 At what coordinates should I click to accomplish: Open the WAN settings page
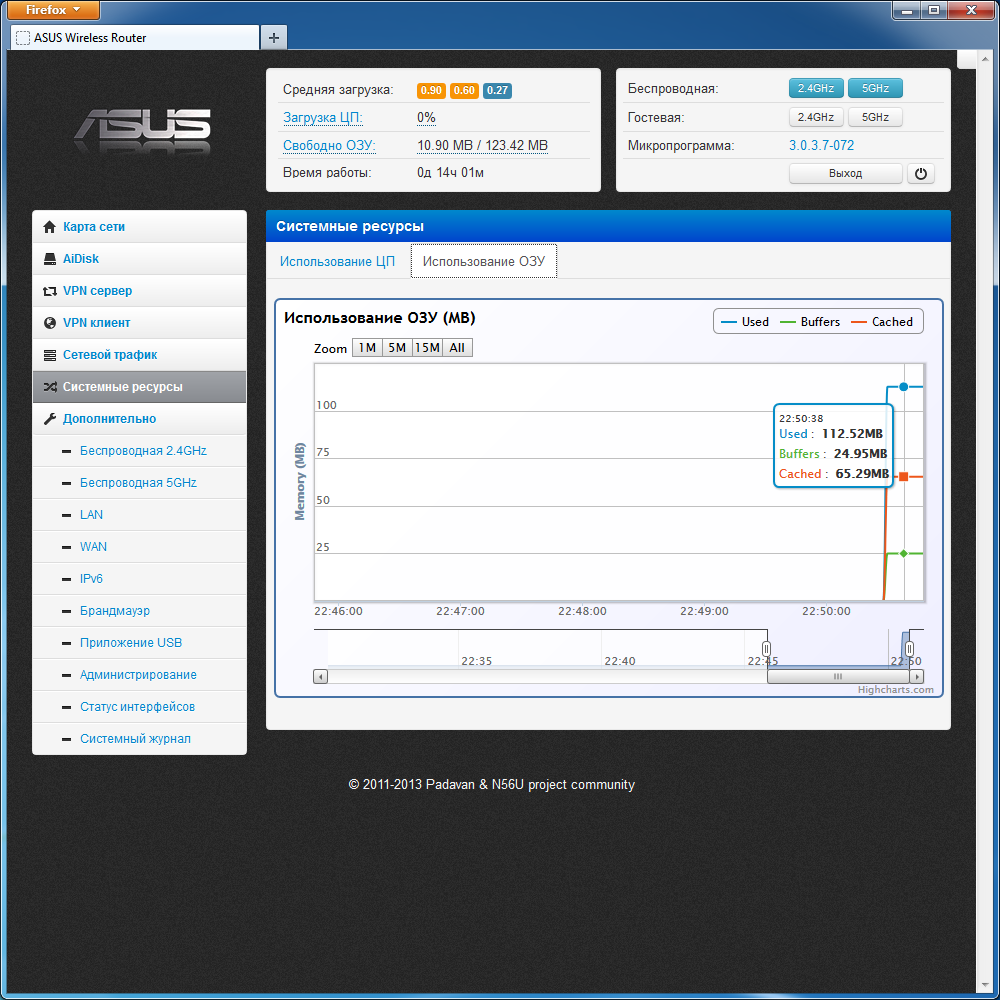139,547
